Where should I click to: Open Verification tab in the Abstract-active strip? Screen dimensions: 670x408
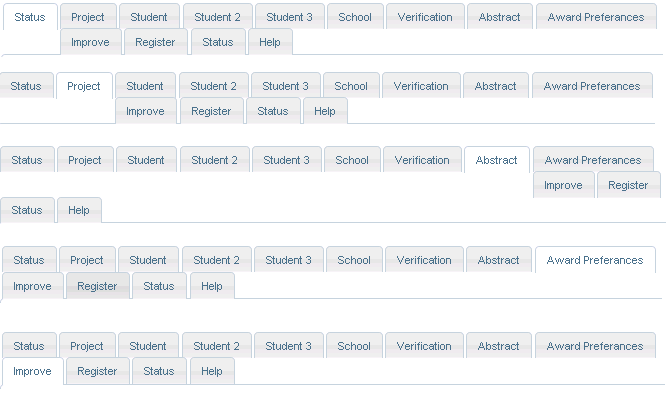422,160
